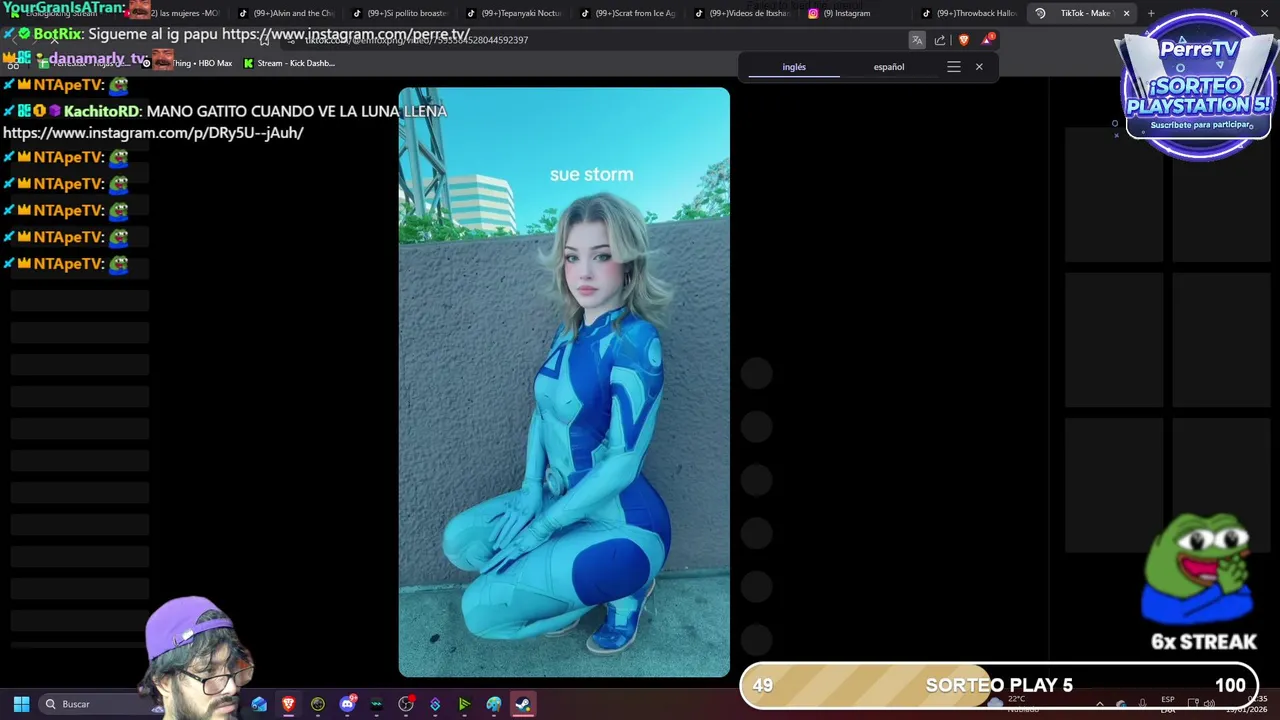Select 'inglés' in the translate popup
The height and width of the screenshot is (720, 1280).
794,67
